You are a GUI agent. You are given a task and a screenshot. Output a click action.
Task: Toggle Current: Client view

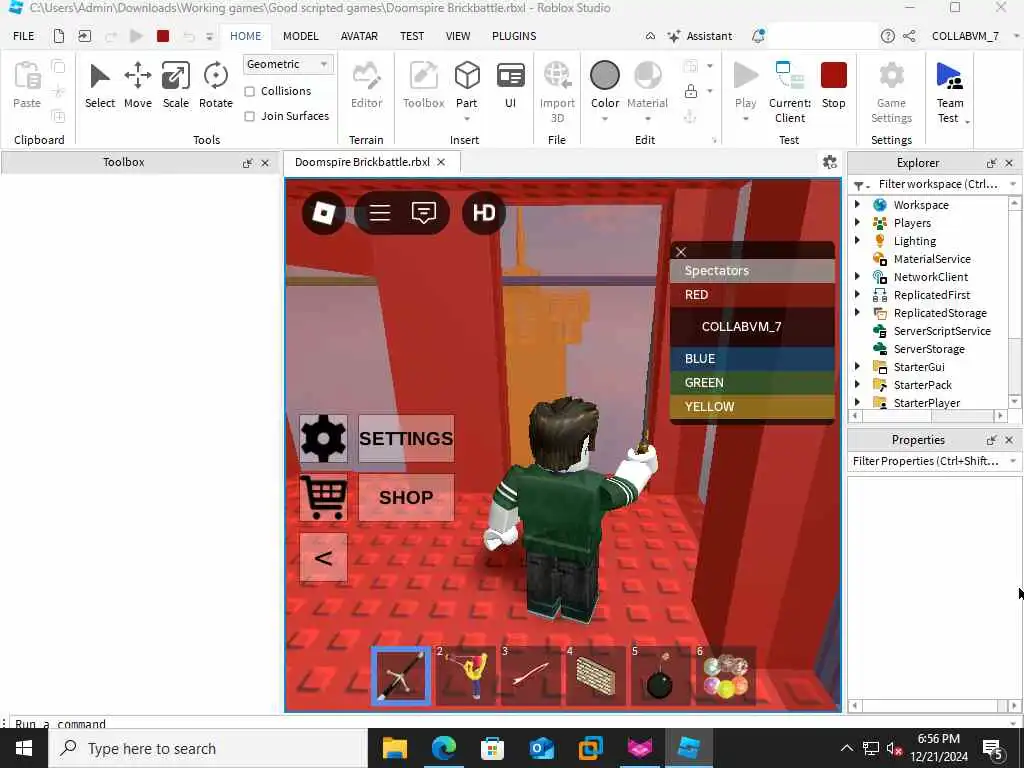click(x=790, y=91)
